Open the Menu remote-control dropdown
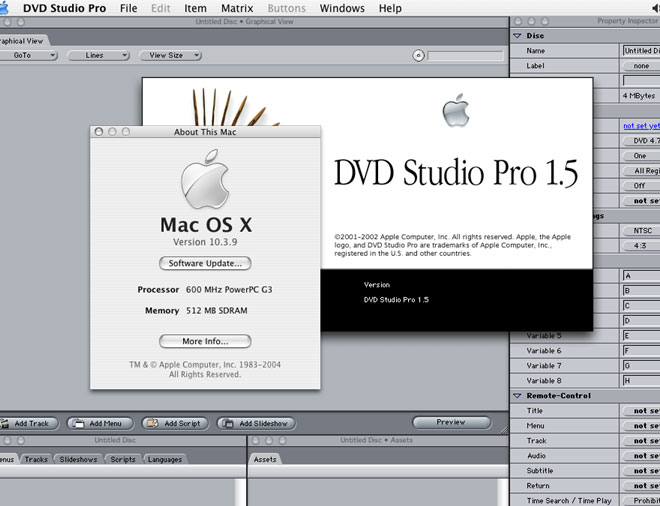Viewport: 660px width, 506px height. pos(641,426)
